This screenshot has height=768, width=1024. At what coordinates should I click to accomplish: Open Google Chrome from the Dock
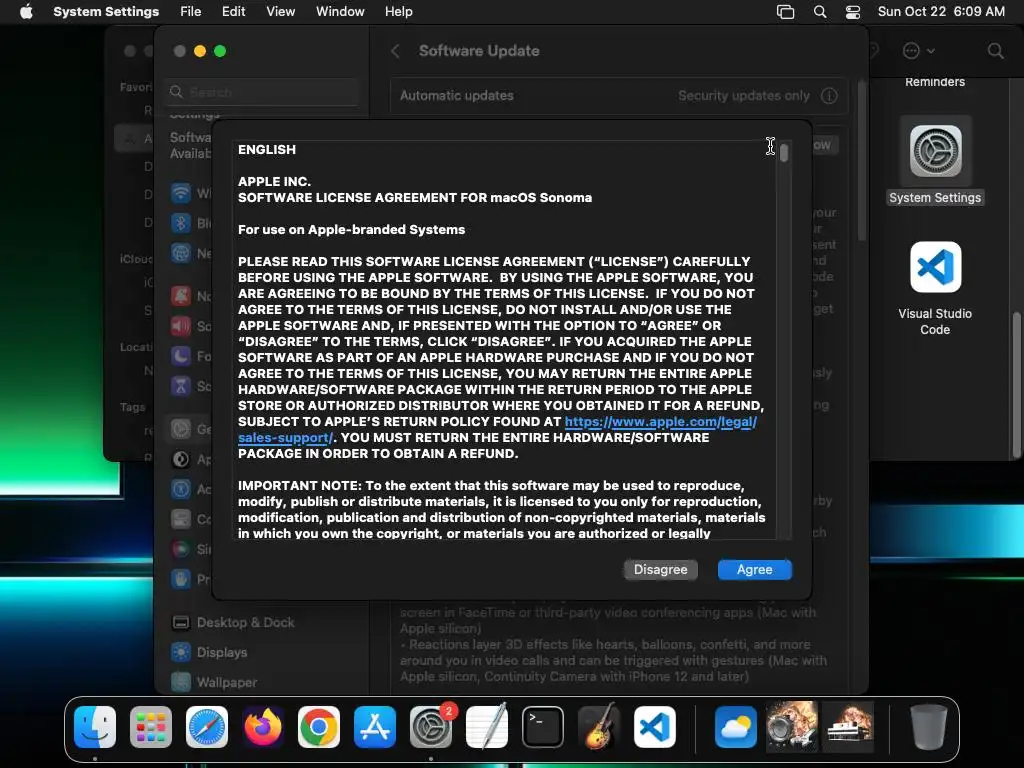(x=319, y=727)
